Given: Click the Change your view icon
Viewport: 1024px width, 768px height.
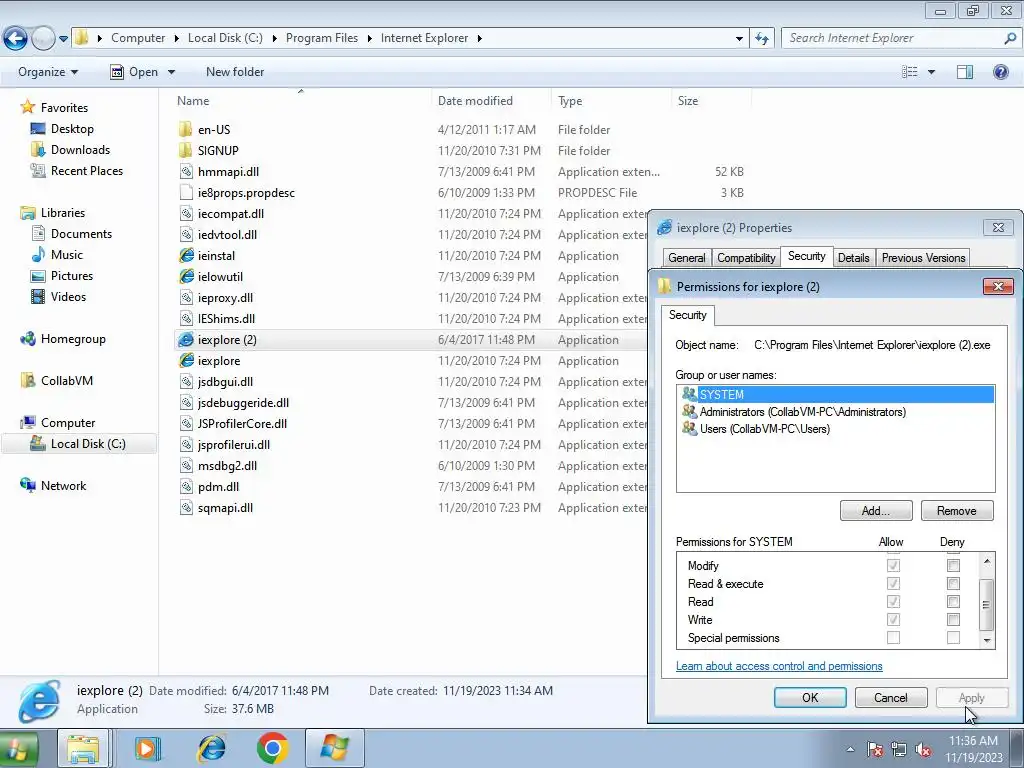Looking at the screenshot, I should click(909, 72).
